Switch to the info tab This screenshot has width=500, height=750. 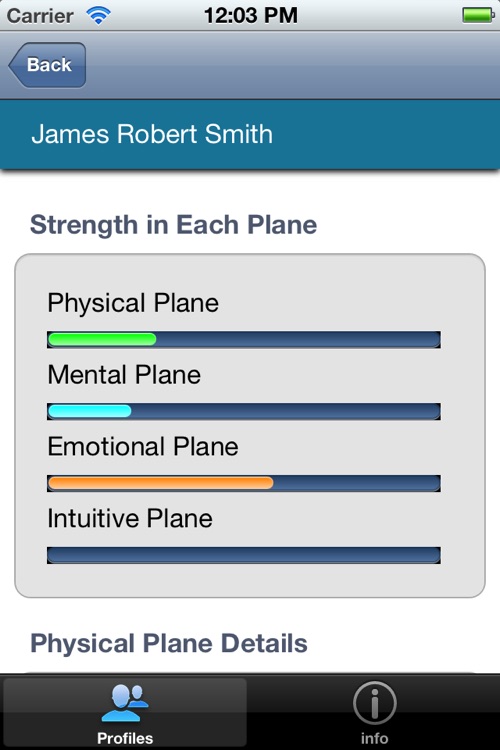(375, 713)
